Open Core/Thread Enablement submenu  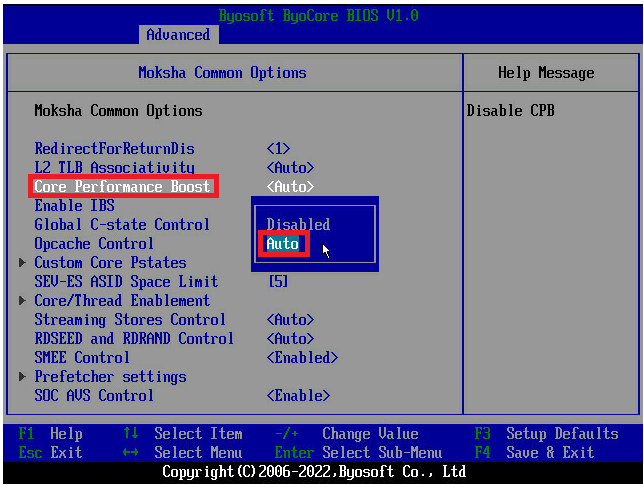point(122,301)
